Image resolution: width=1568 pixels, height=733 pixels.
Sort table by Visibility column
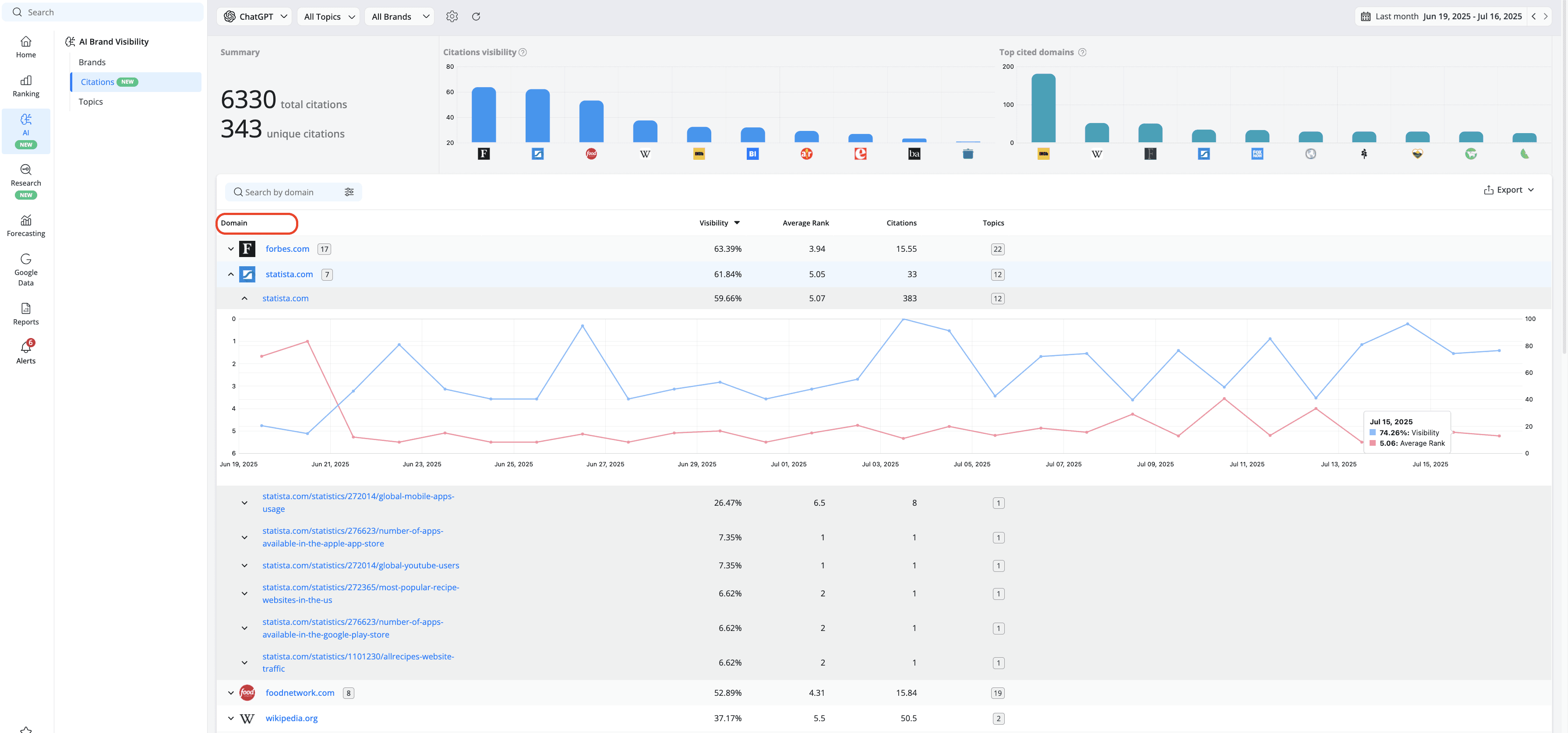720,223
